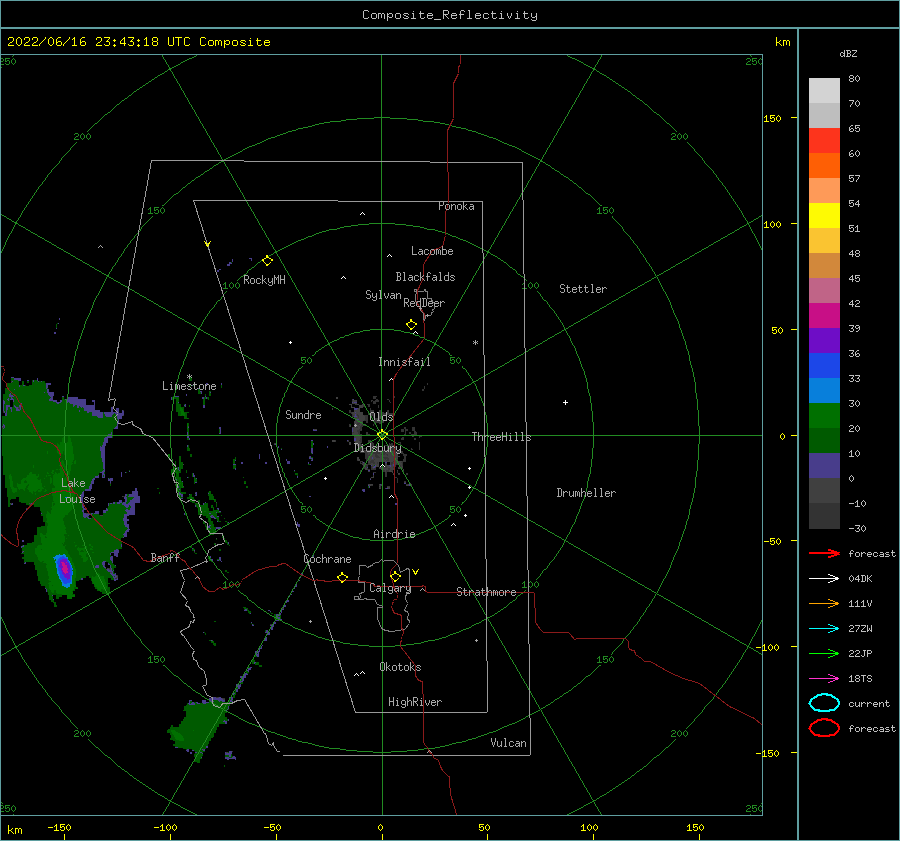The width and height of the screenshot is (900, 841).
Task: Click the white 04DK arrow in legend
Action: 824,578
